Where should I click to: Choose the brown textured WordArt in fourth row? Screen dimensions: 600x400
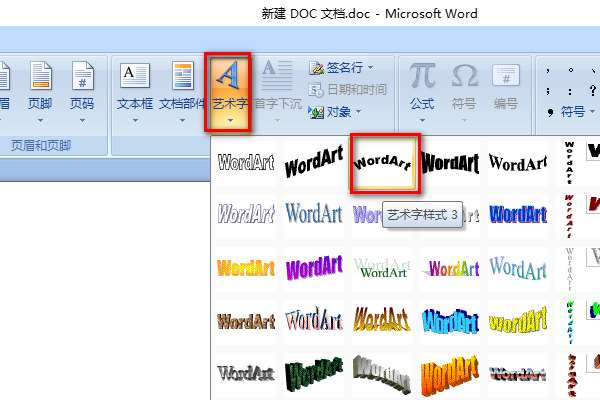click(246, 321)
